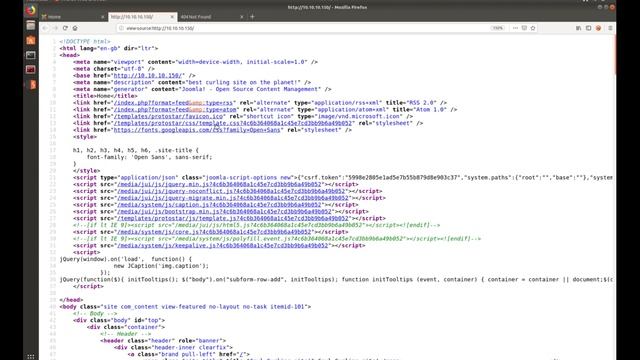Open the jquery-migrate.min.js source link

pos(233,198)
